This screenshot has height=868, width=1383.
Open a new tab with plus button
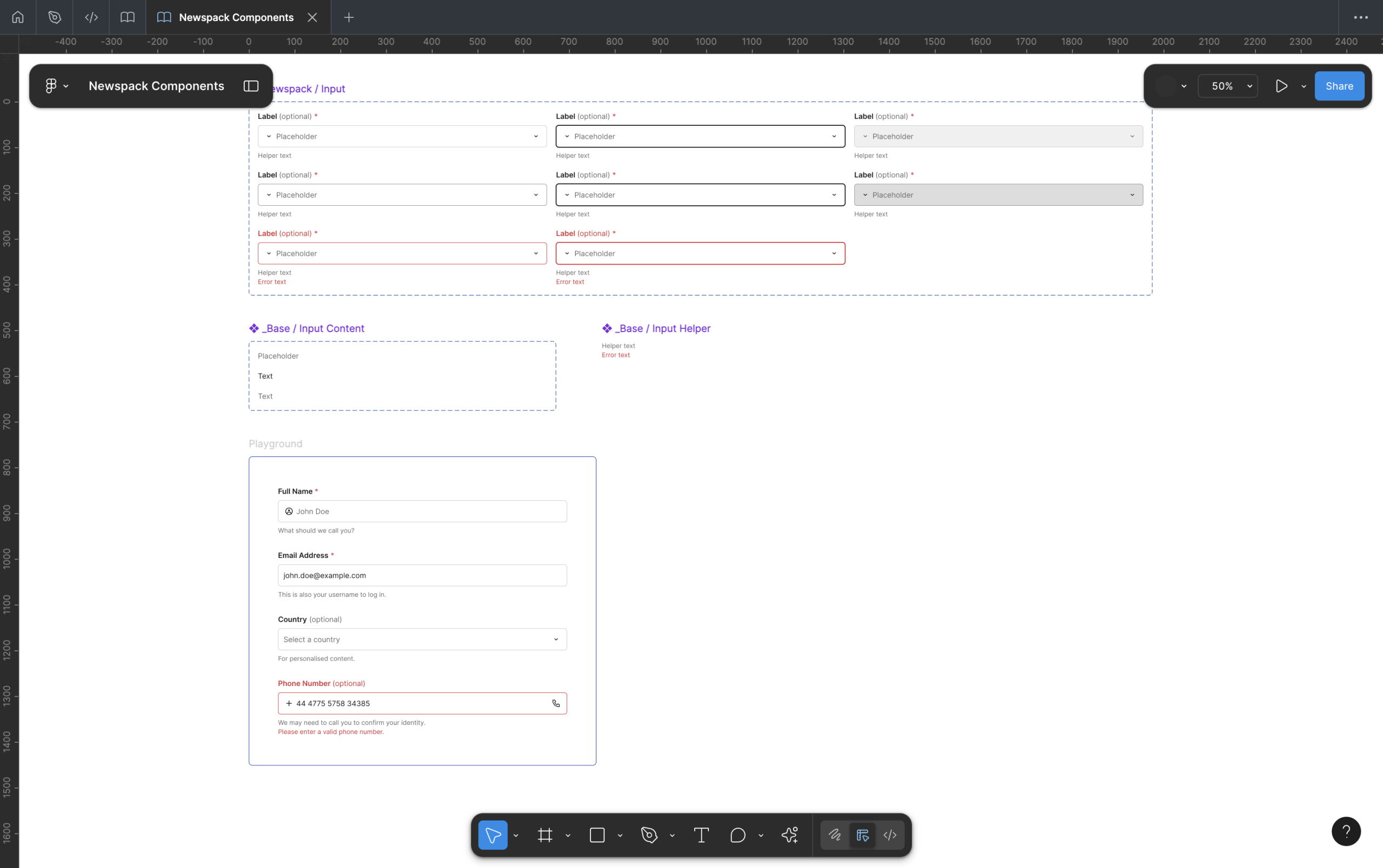pos(348,17)
